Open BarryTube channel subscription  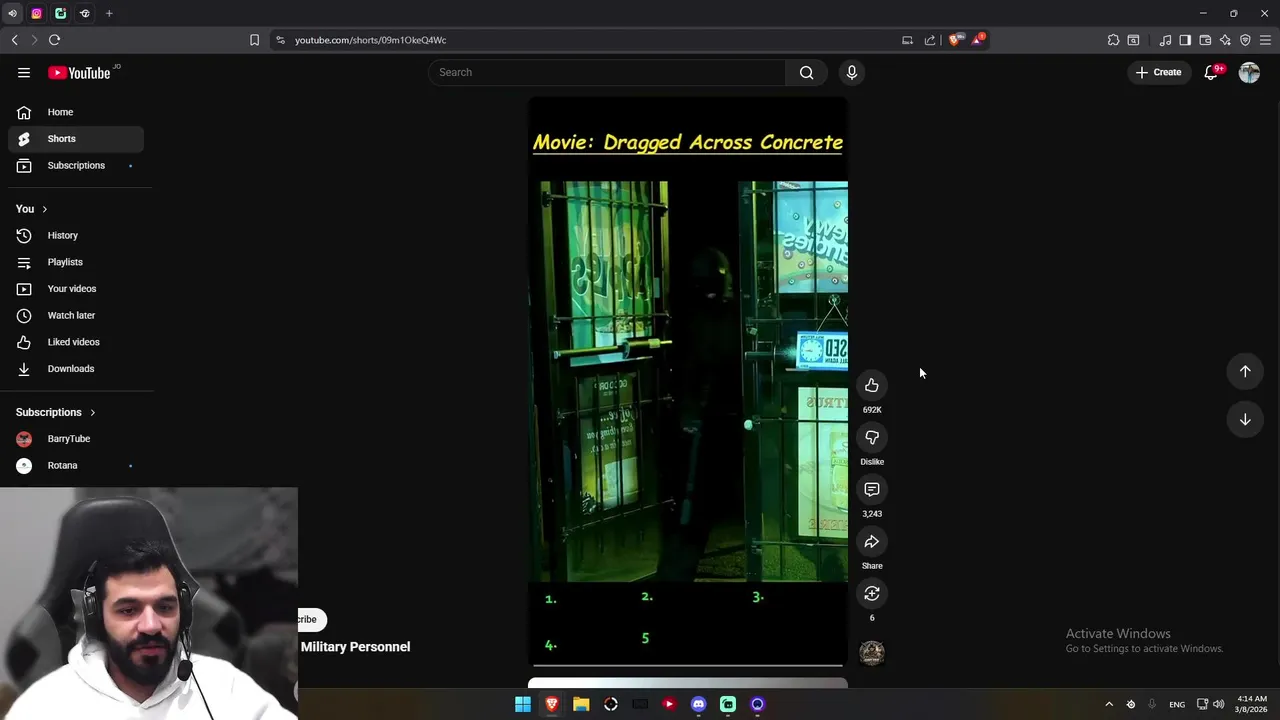76,439
